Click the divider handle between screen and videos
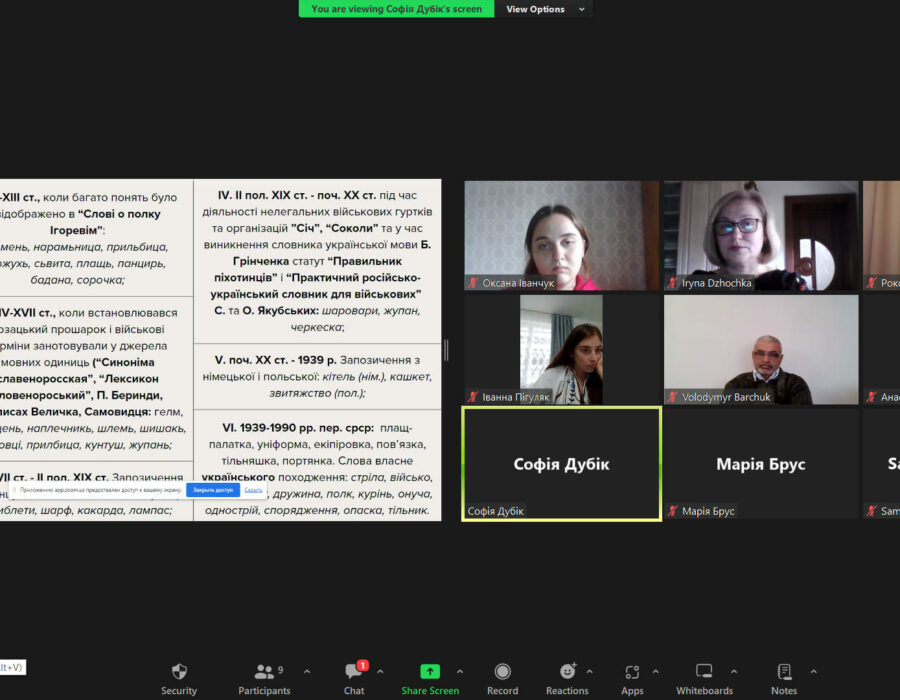The width and height of the screenshot is (900, 700). pyautogui.click(x=446, y=350)
